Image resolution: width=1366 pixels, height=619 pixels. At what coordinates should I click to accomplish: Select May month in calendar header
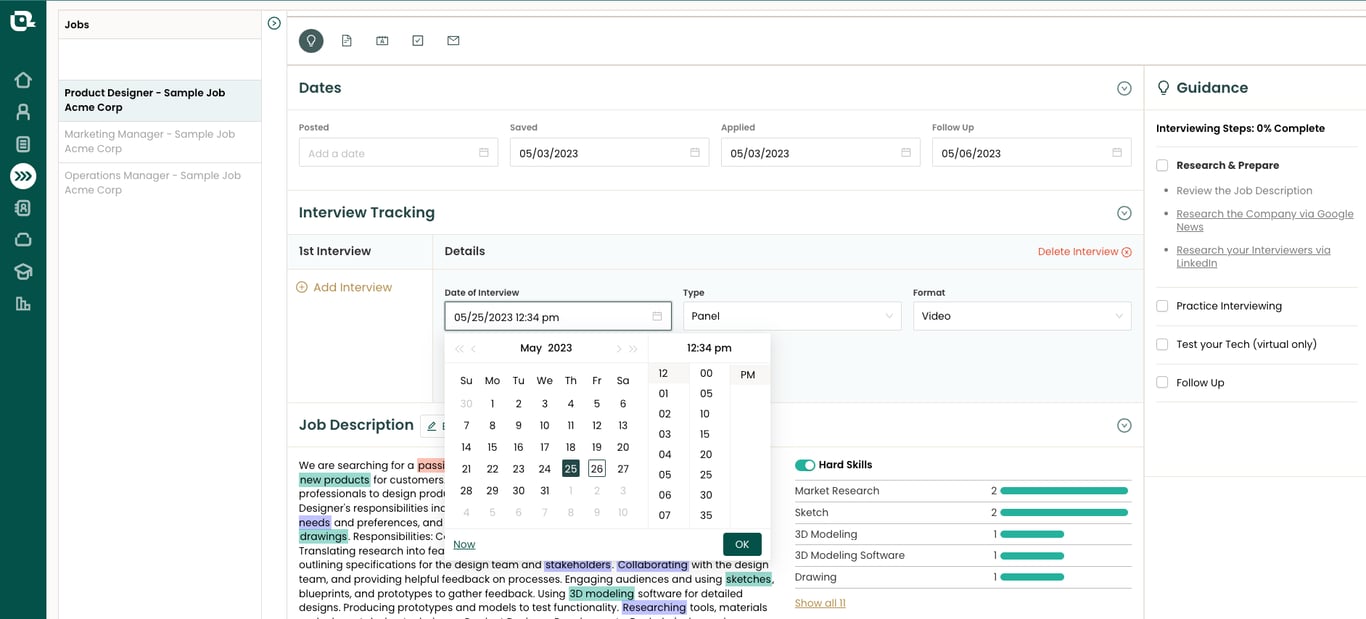tap(531, 348)
